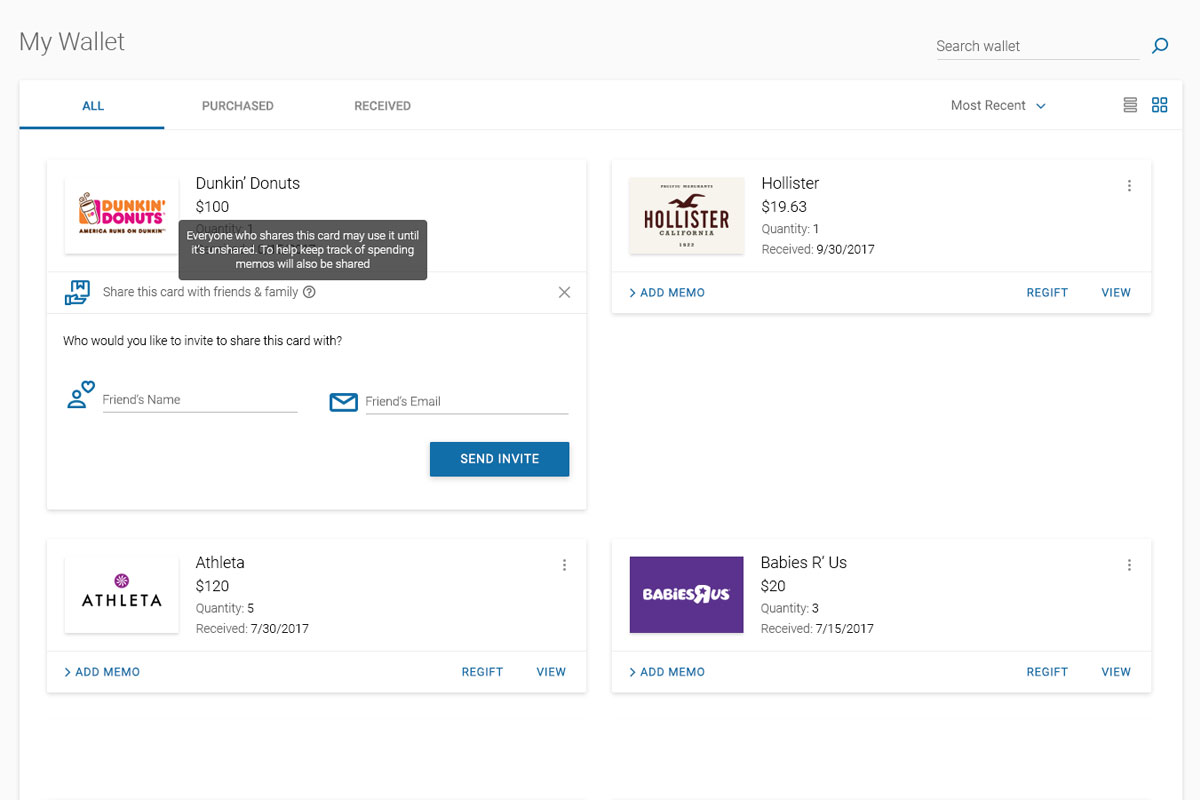Open the Most Recent sort dropdown

[x=998, y=105]
